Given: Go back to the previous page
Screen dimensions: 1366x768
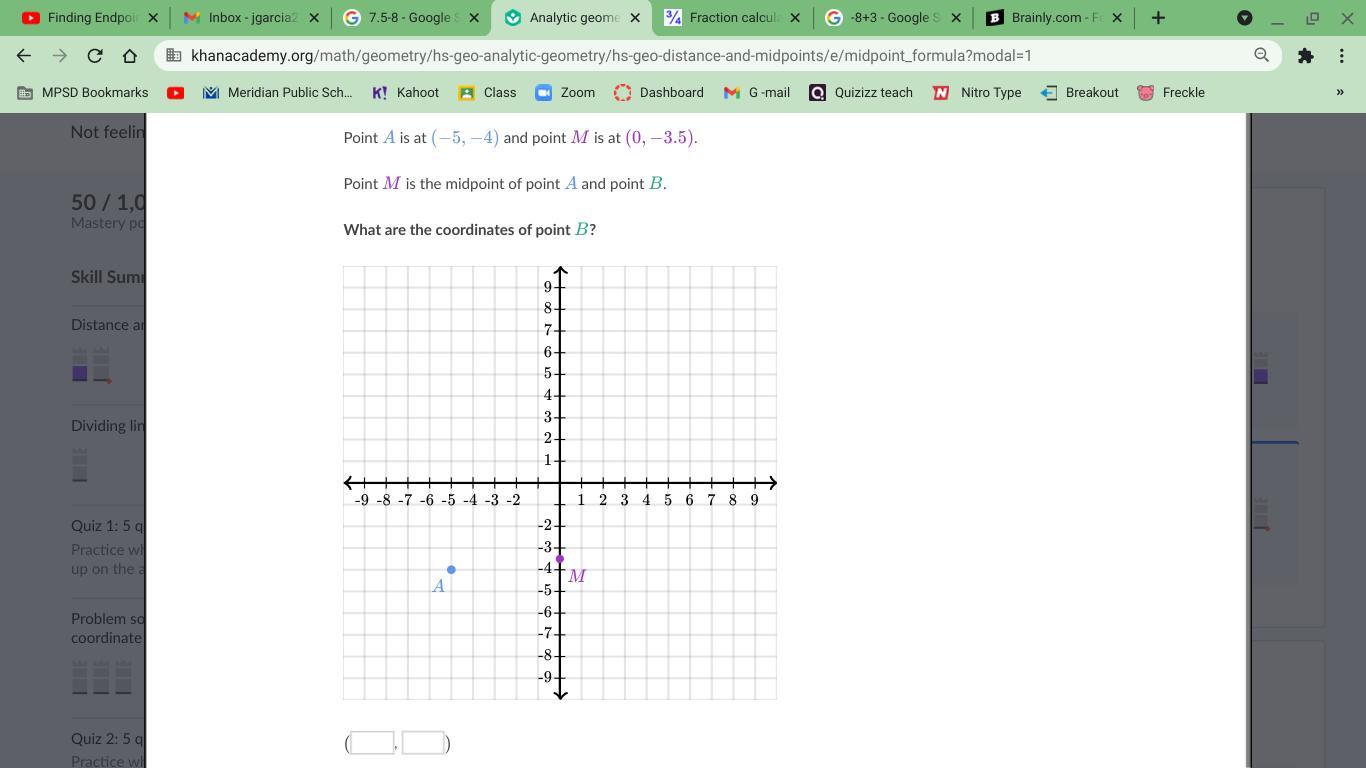Looking at the screenshot, I should (x=24, y=56).
